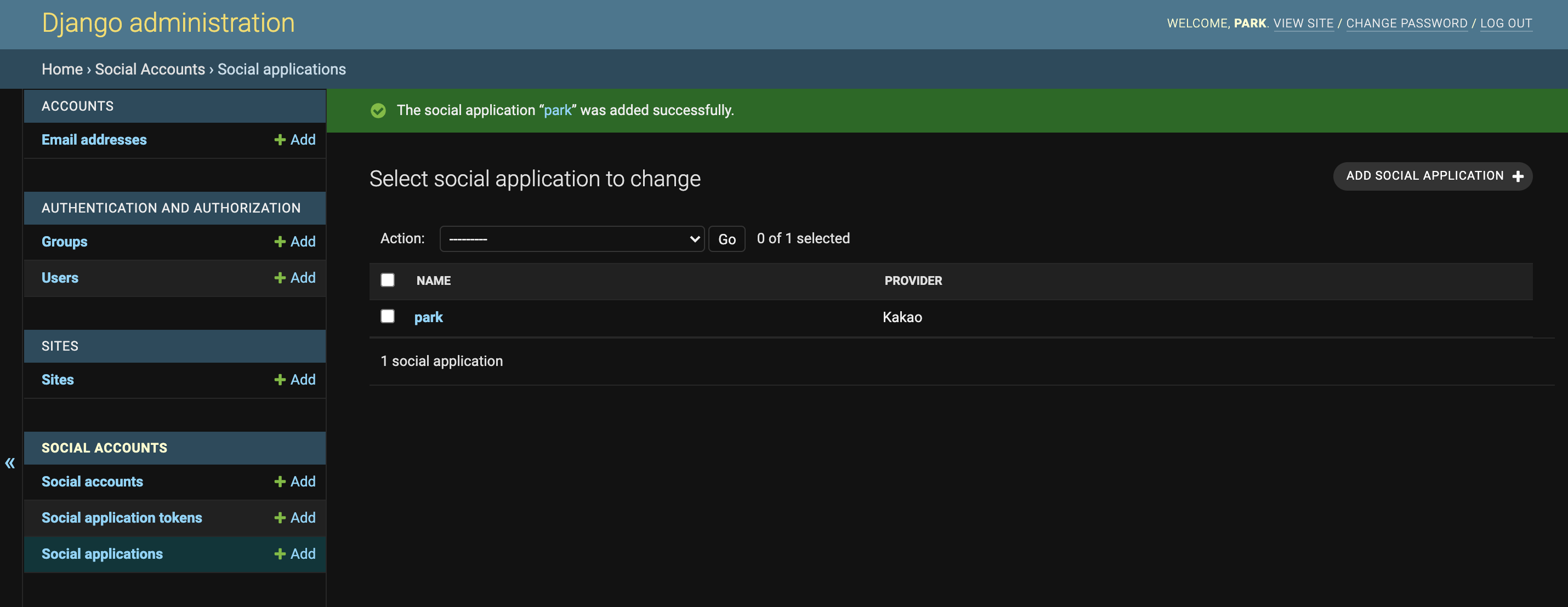This screenshot has width=1568, height=607.
Task: Sort table by Name column header
Action: [x=433, y=281]
